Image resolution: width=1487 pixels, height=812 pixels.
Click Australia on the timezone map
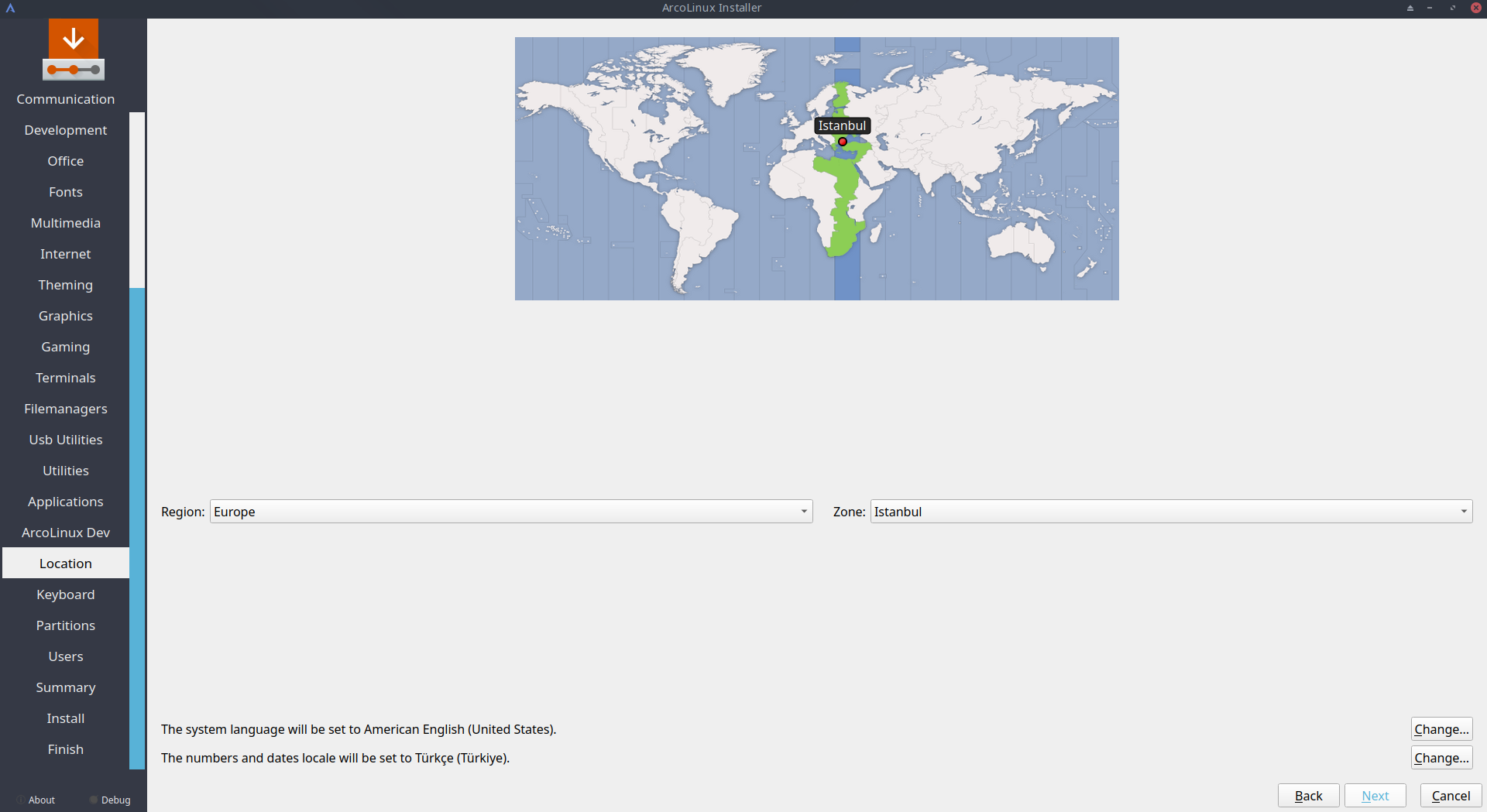coord(1022,243)
